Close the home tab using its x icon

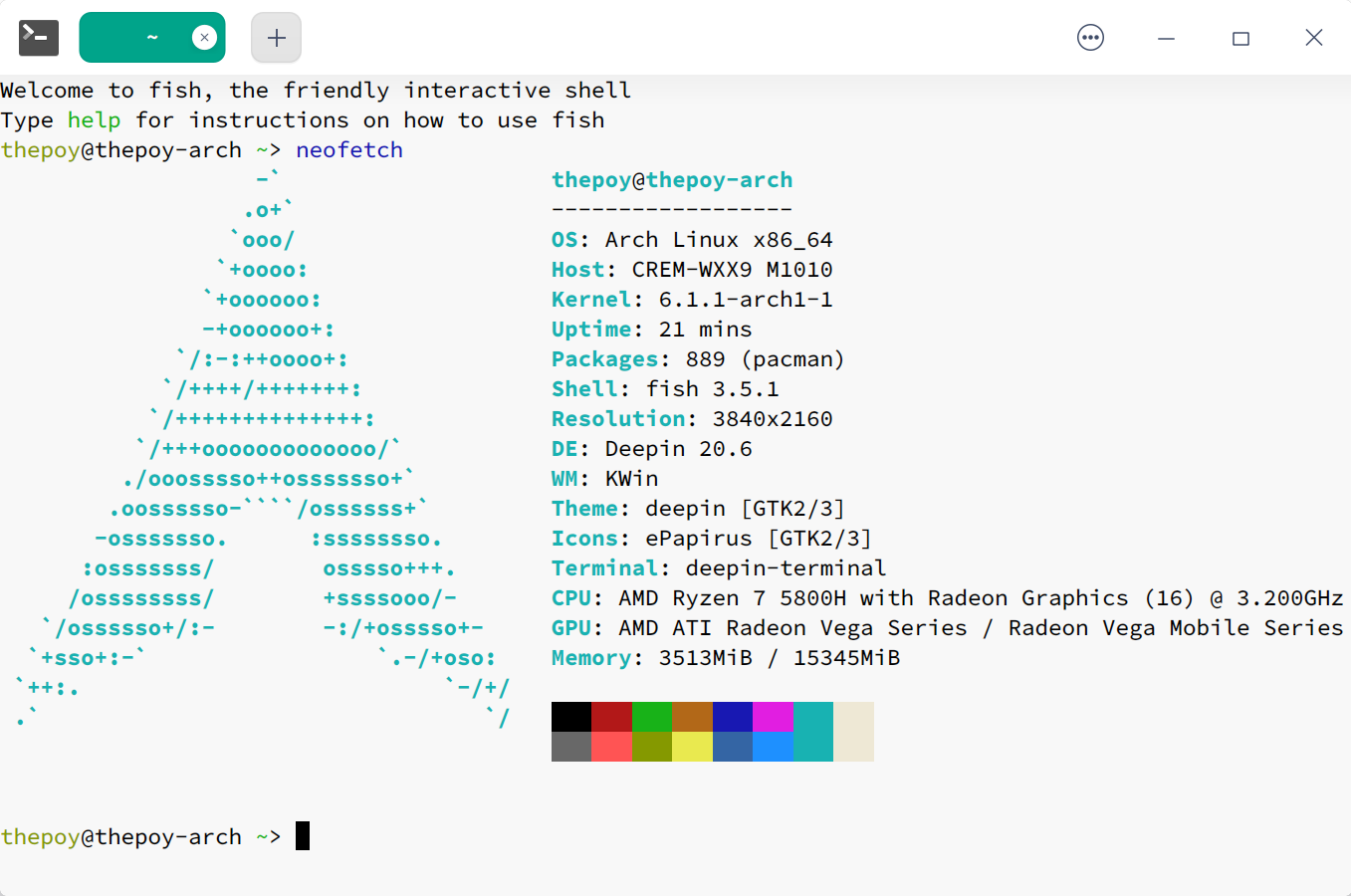tap(204, 36)
